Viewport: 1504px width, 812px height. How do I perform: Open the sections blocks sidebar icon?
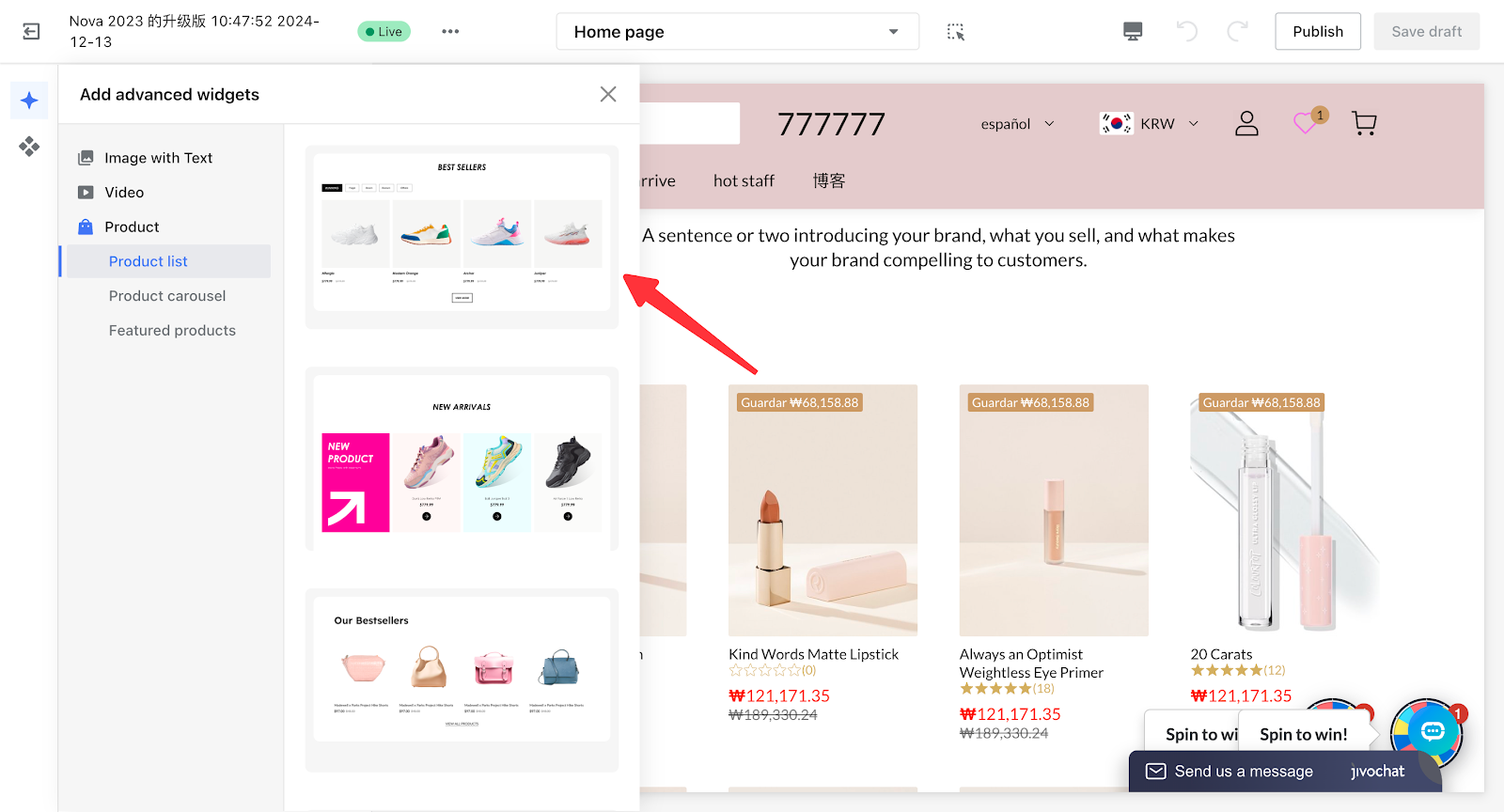(x=29, y=147)
